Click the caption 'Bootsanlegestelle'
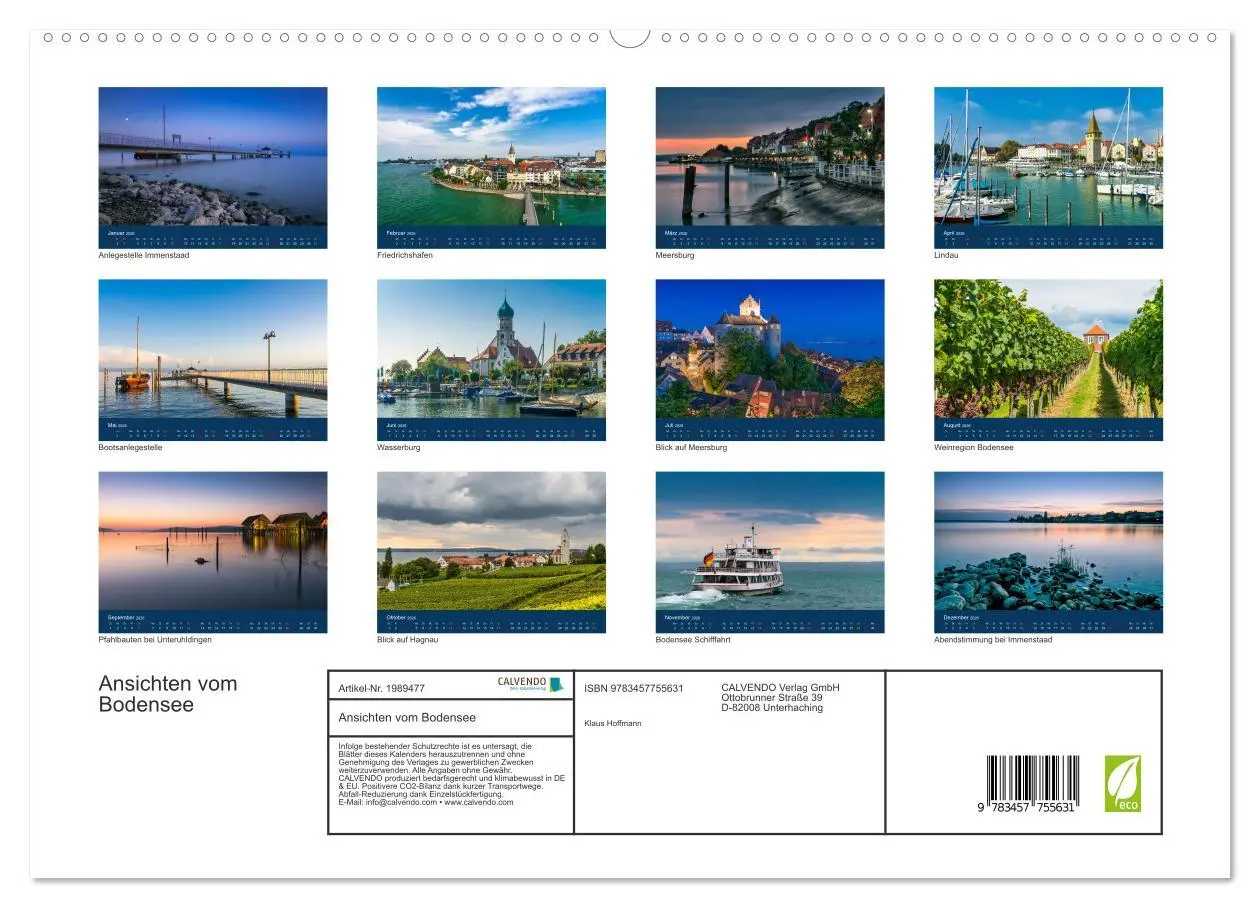Screen dimensions: 1260x908 [x=130, y=447]
